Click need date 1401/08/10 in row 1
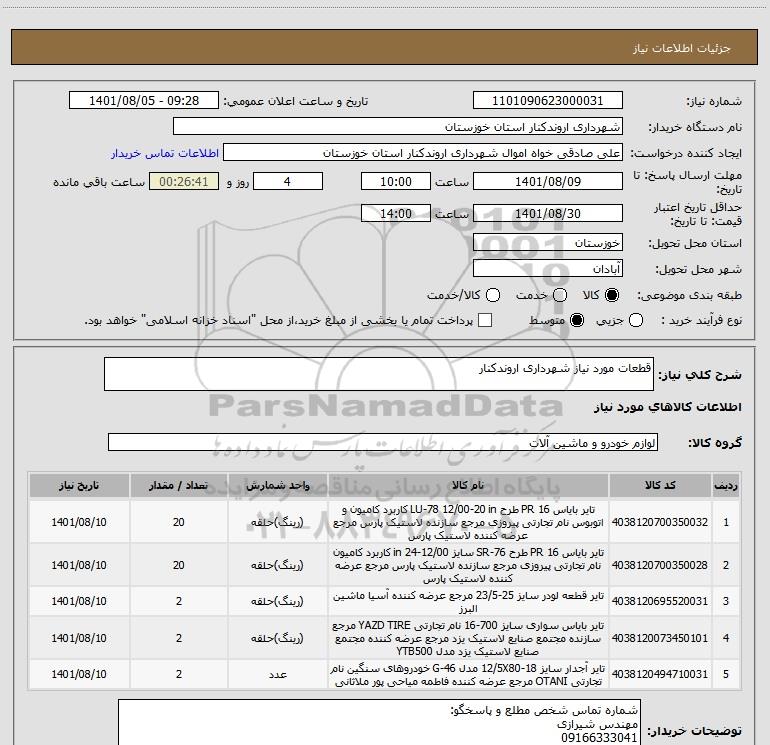Screen dimensions: 770x745 (x=79, y=522)
